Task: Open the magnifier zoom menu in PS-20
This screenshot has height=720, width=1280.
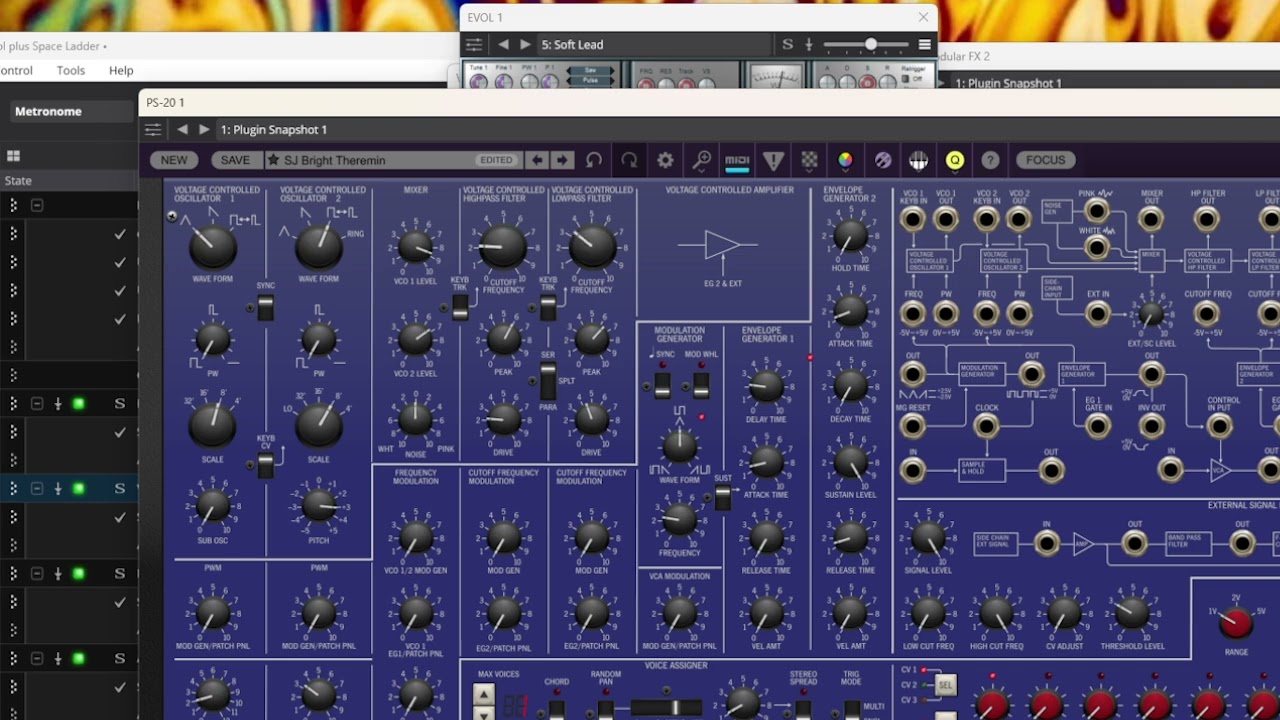Action: point(702,160)
